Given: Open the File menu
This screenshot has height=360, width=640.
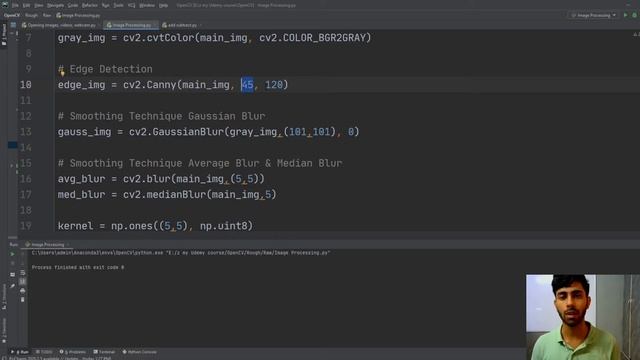Looking at the screenshot, I should [15, 5].
